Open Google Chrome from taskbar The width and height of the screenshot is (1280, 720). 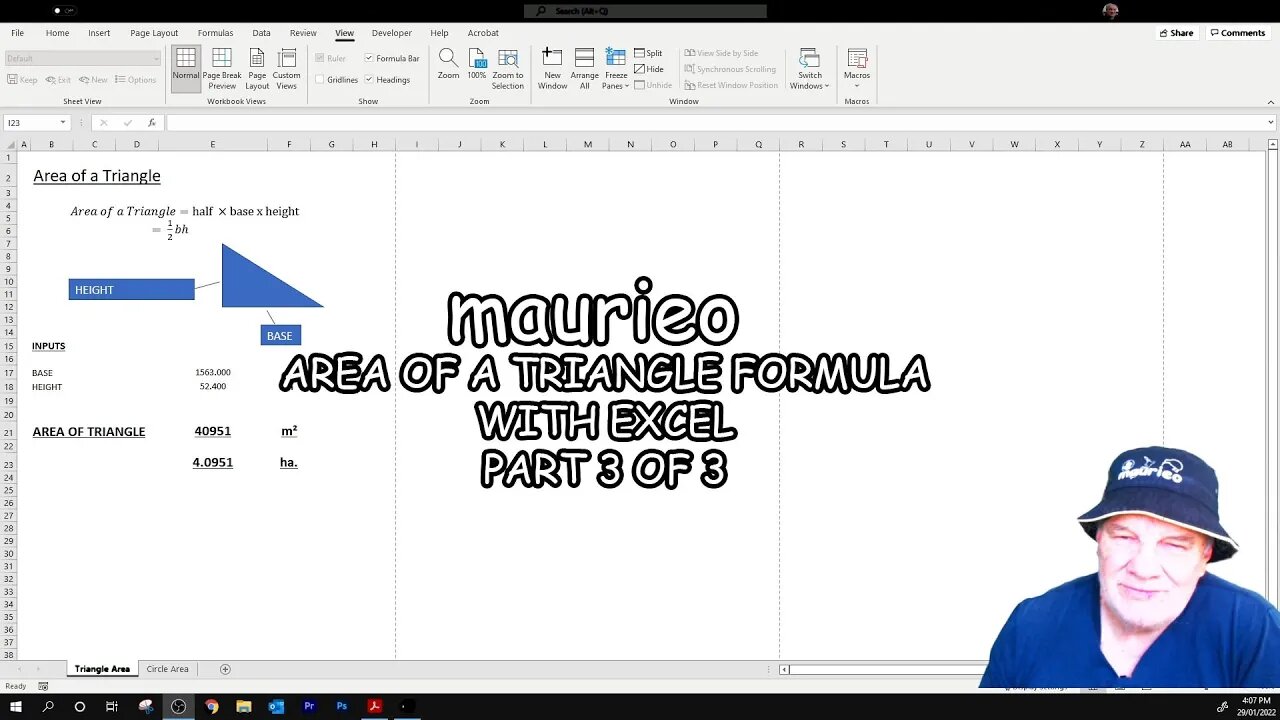[211, 706]
